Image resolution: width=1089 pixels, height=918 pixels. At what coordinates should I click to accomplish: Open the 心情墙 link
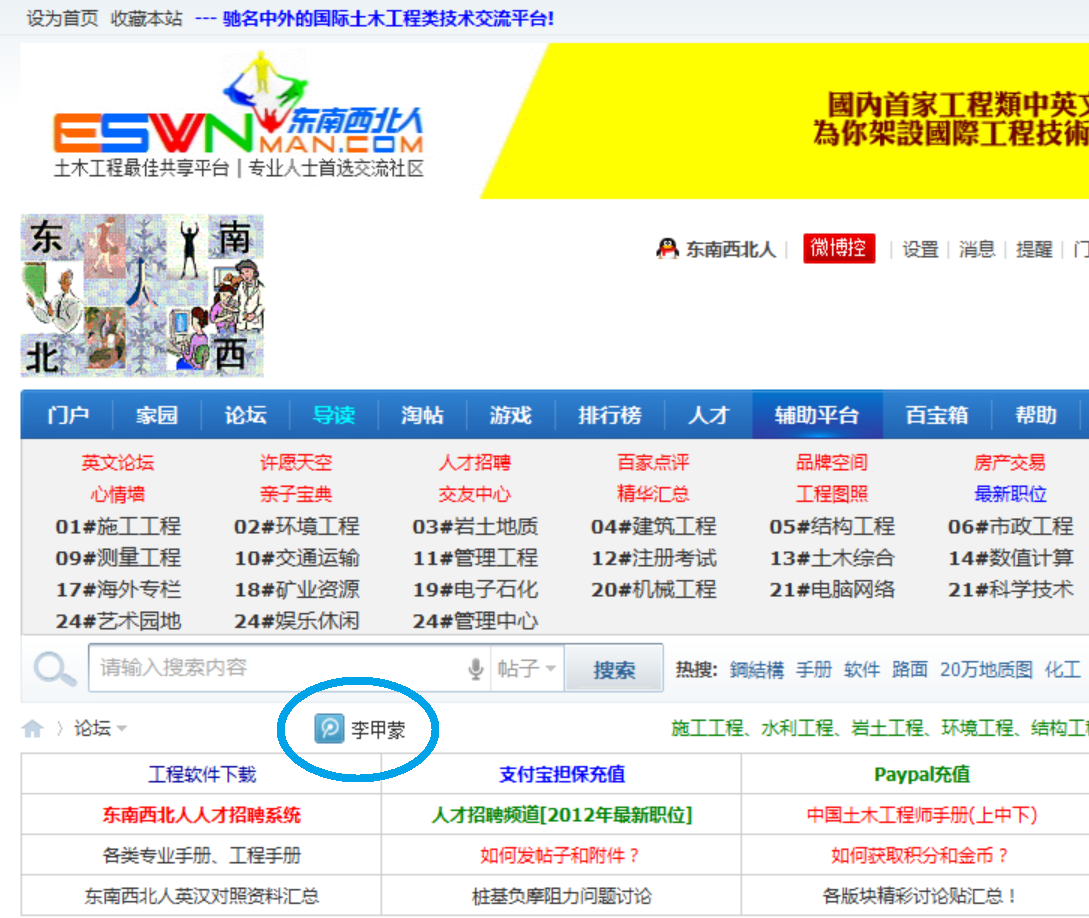[x=118, y=494]
